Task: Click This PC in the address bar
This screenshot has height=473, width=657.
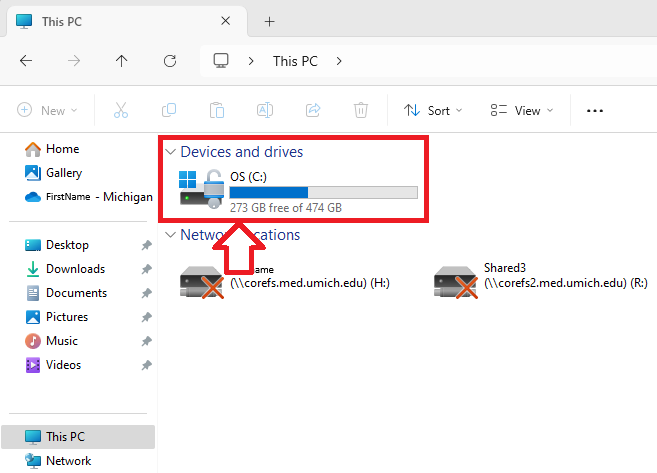Action: click(295, 61)
